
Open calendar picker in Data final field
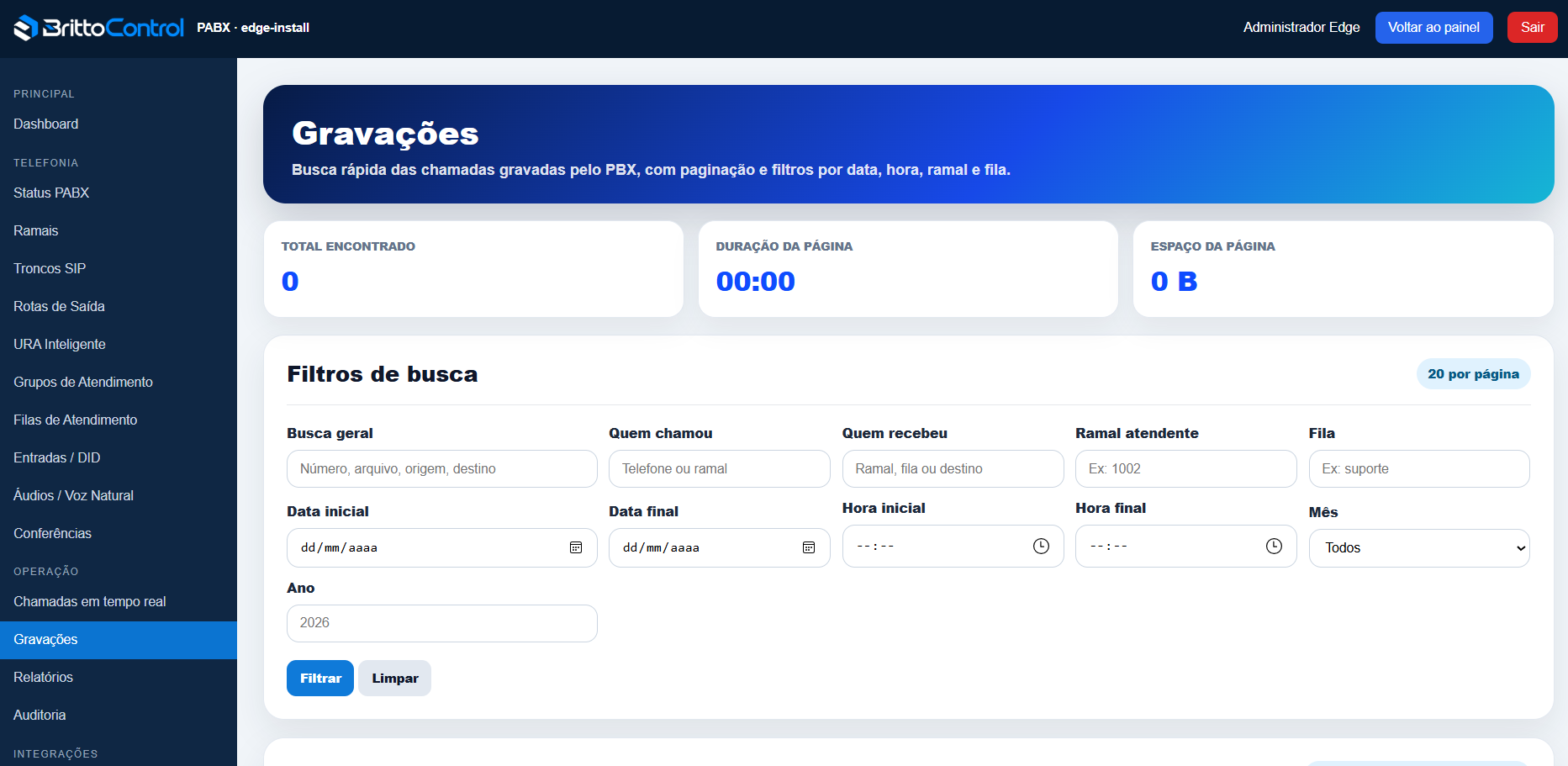pos(809,547)
